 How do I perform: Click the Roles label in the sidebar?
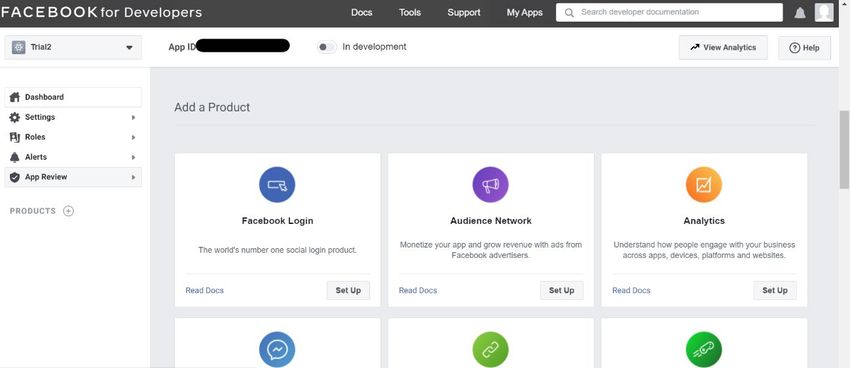pos(35,137)
